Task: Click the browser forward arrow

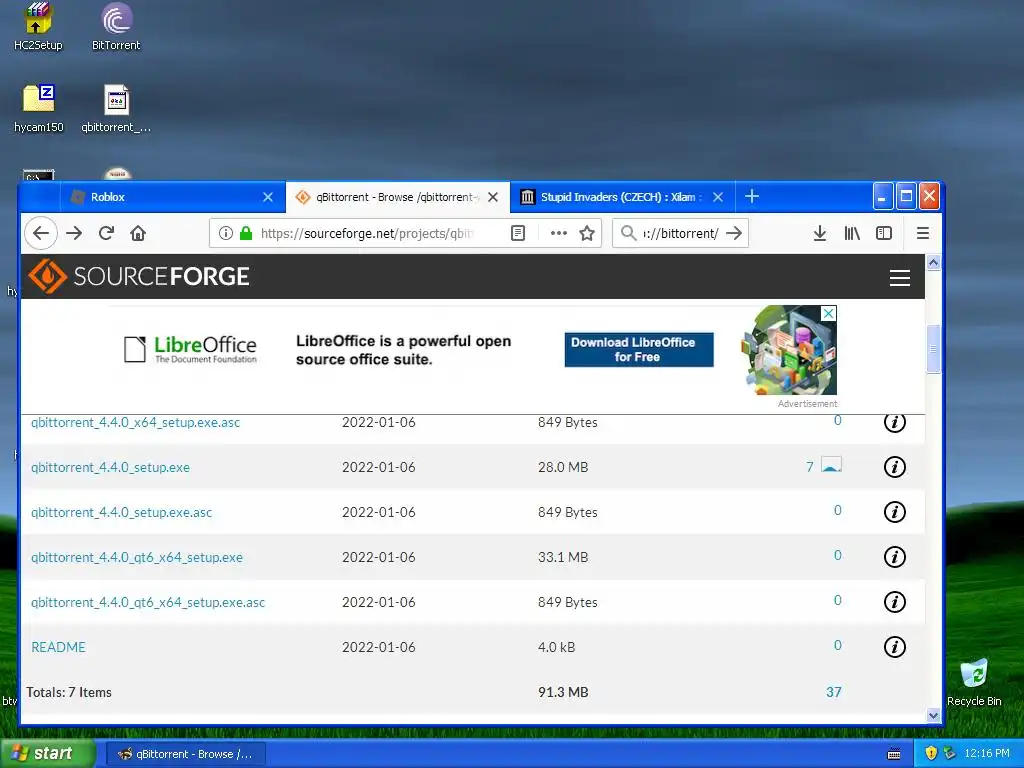Action: pyautogui.click(x=74, y=233)
